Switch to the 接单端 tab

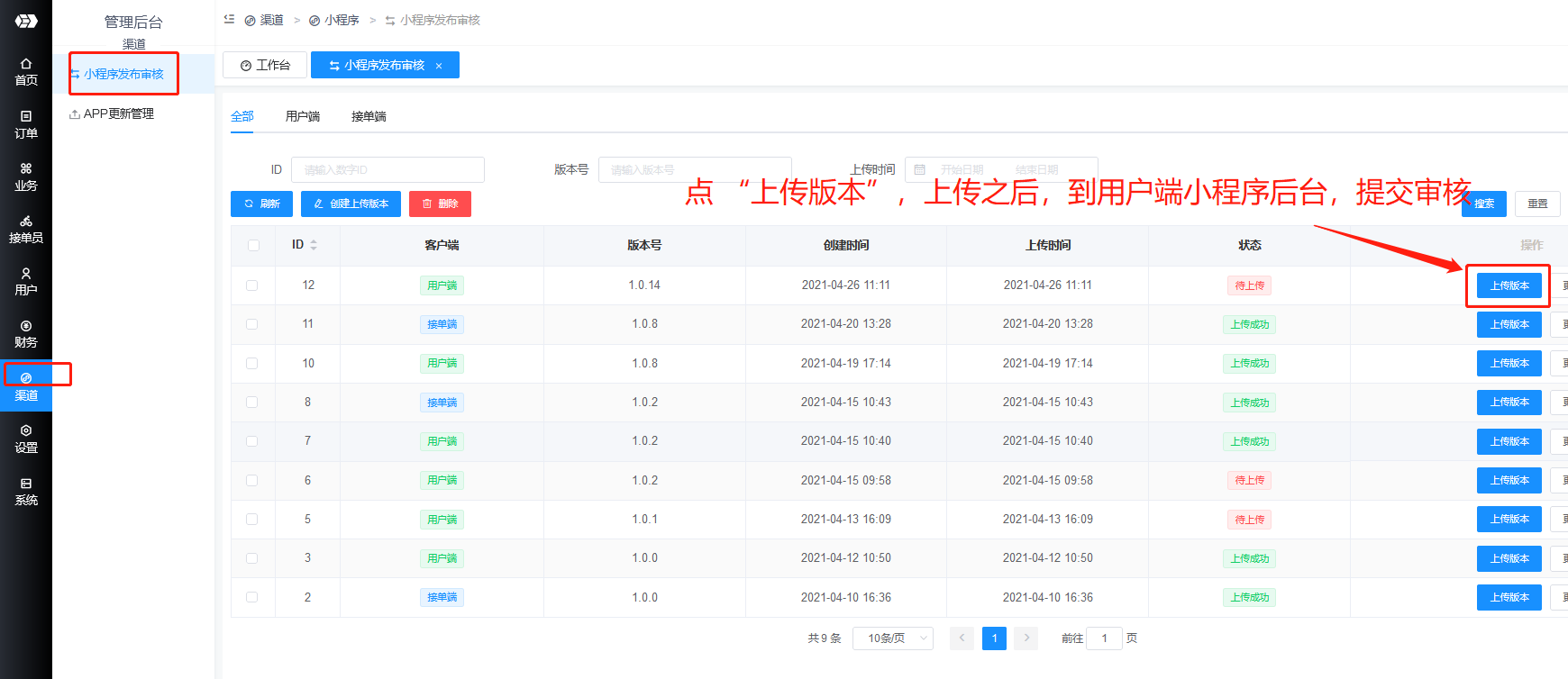pos(369,116)
